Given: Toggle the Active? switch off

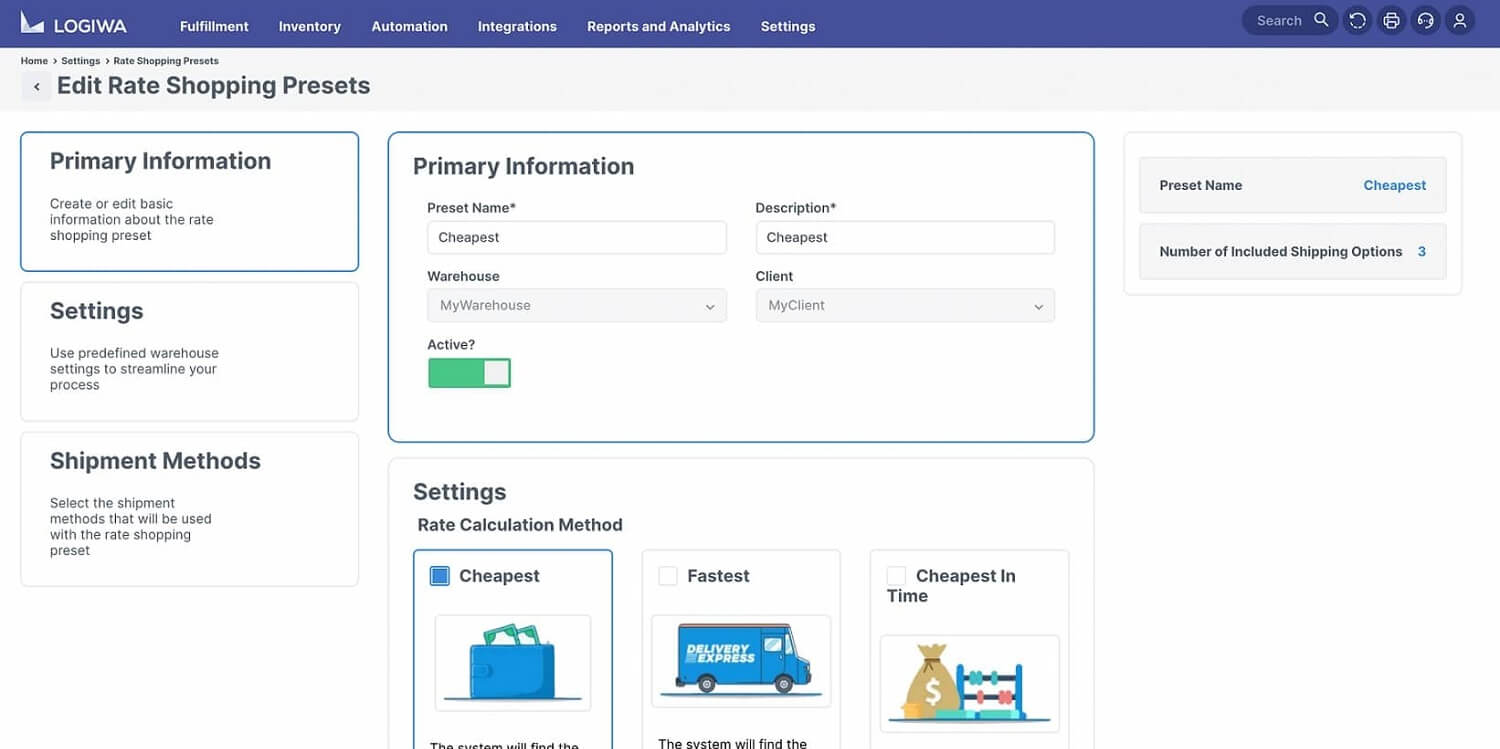Looking at the screenshot, I should point(469,373).
